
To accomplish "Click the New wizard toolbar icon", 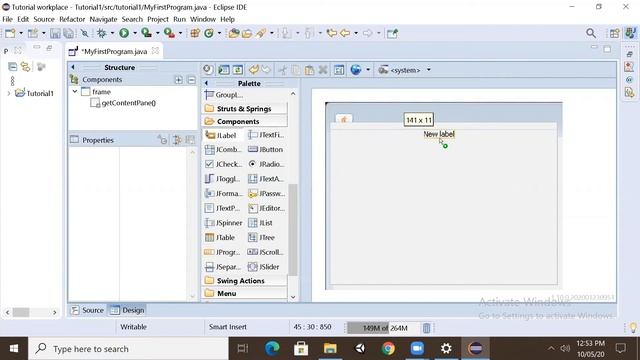I will coord(10,33).
